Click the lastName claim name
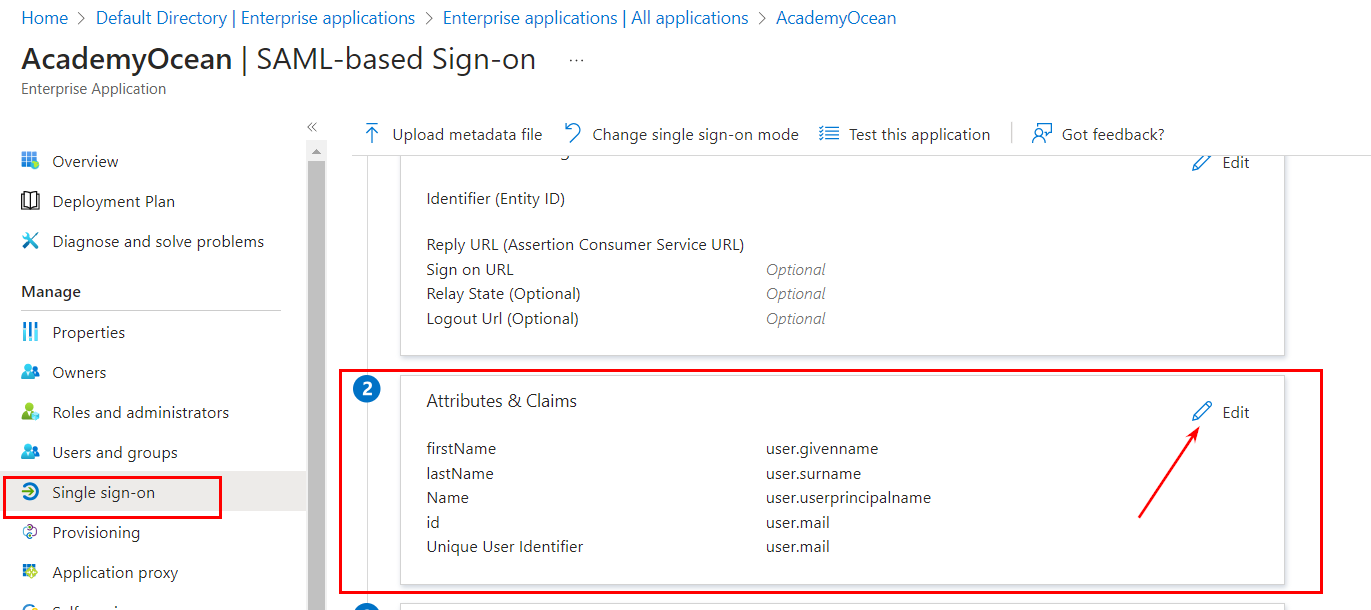 [x=460, y=473]
